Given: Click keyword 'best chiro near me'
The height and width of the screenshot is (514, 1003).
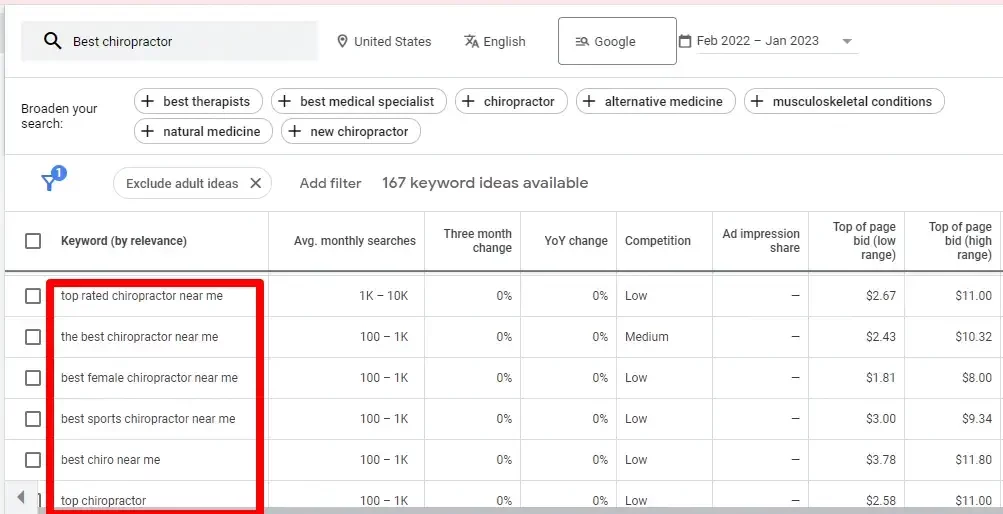Looking at the screenshot, I should pyautogui.click(x=111, y=460).
